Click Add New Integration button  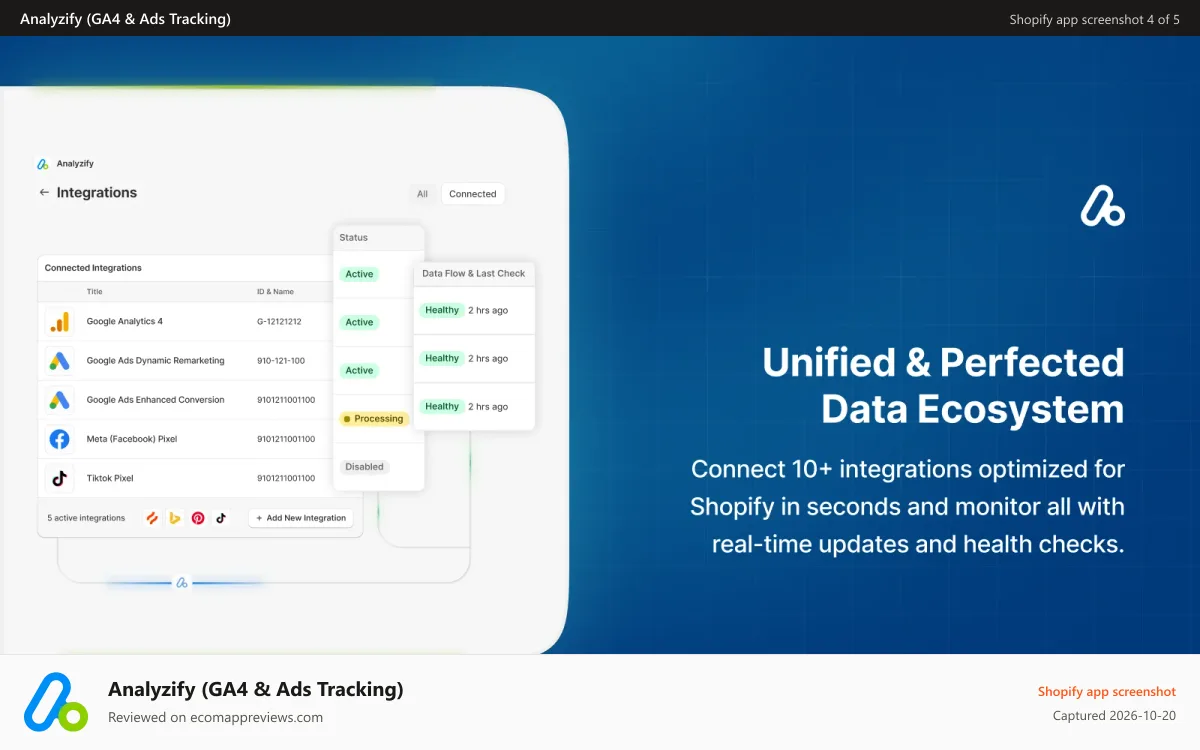[301, 518]
